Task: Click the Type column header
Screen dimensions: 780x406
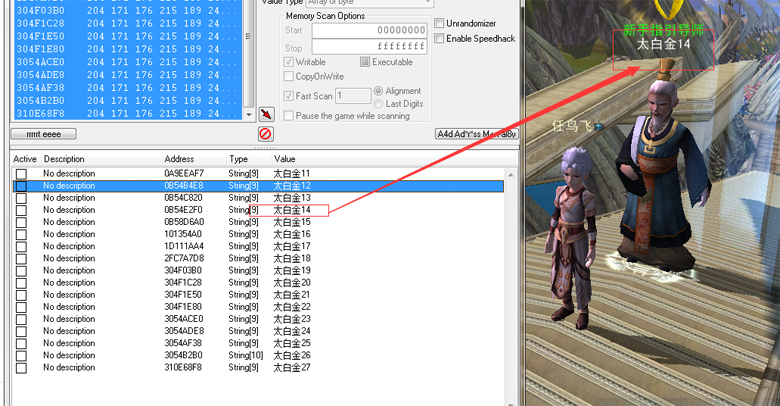Action: [238, 159]
